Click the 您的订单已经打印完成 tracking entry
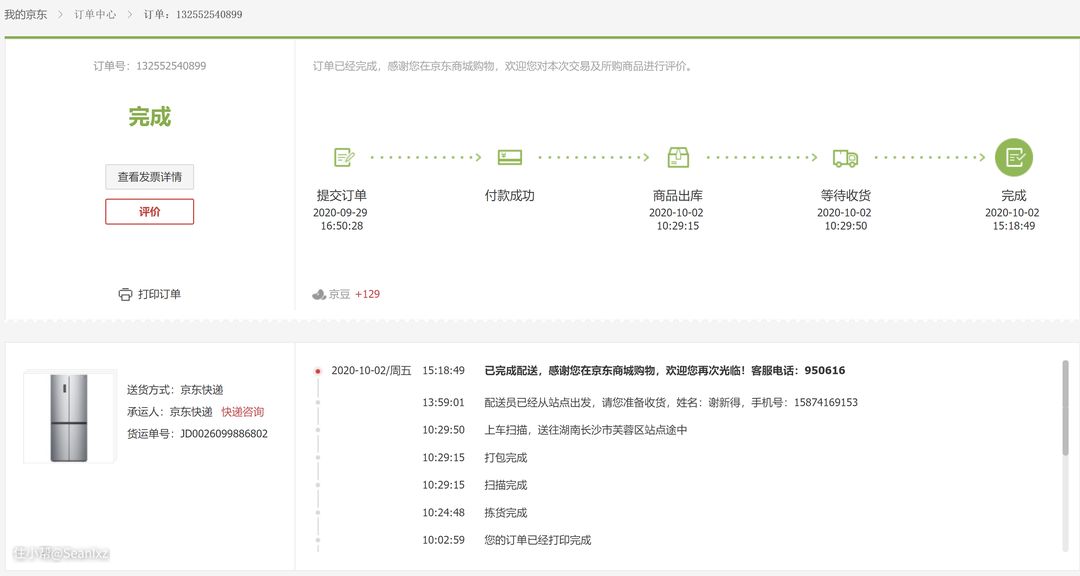 (537, 540)
